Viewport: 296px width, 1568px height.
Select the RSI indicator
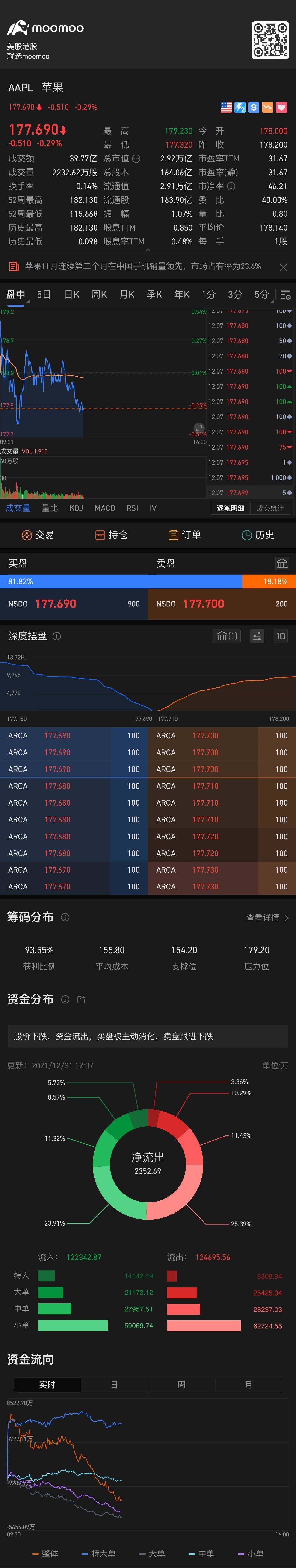pyautogui.click(x=132, y=508)
